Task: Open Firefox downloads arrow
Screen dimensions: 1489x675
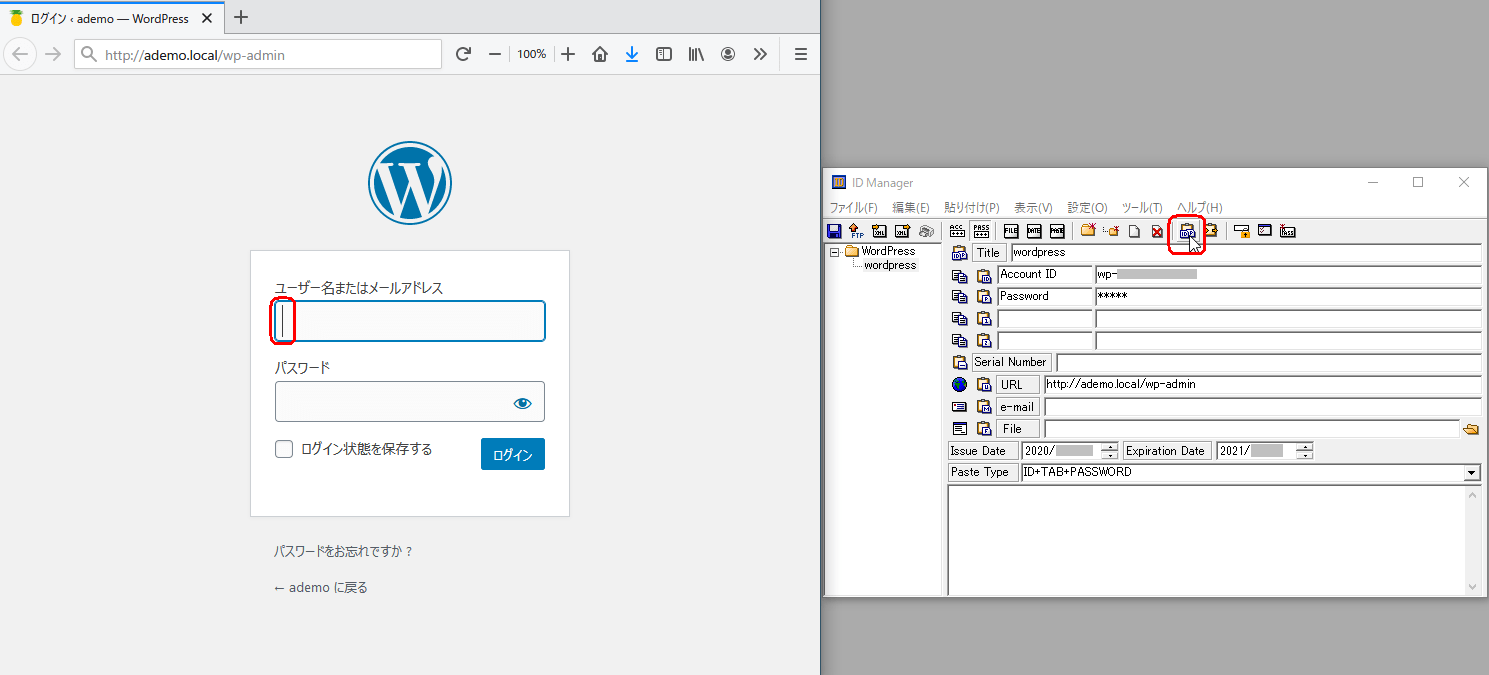Action: pyautogui.click(x=632, y=54)
